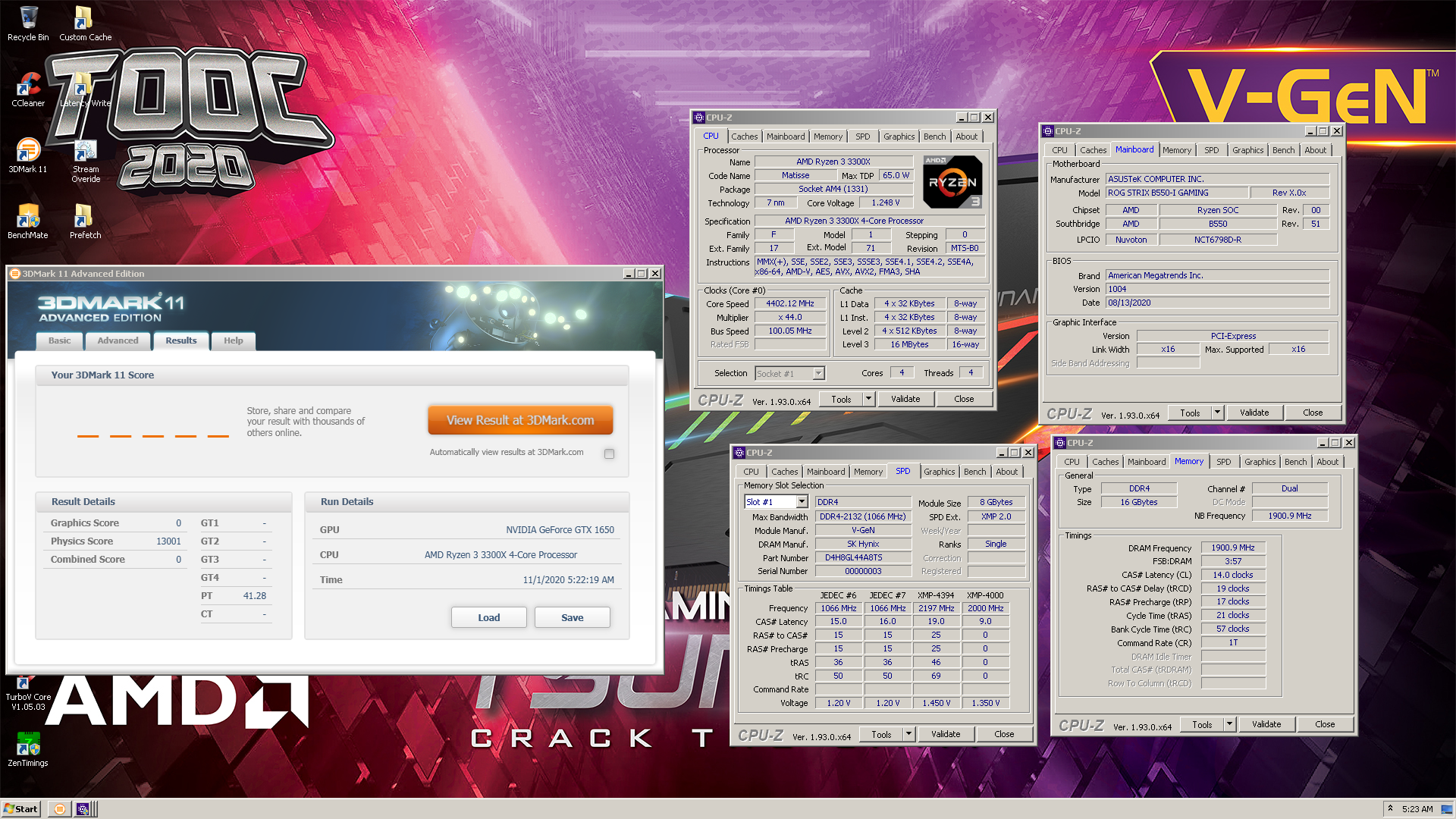Select Caches tab in CPU-Z CPU window

pos(744,136)
